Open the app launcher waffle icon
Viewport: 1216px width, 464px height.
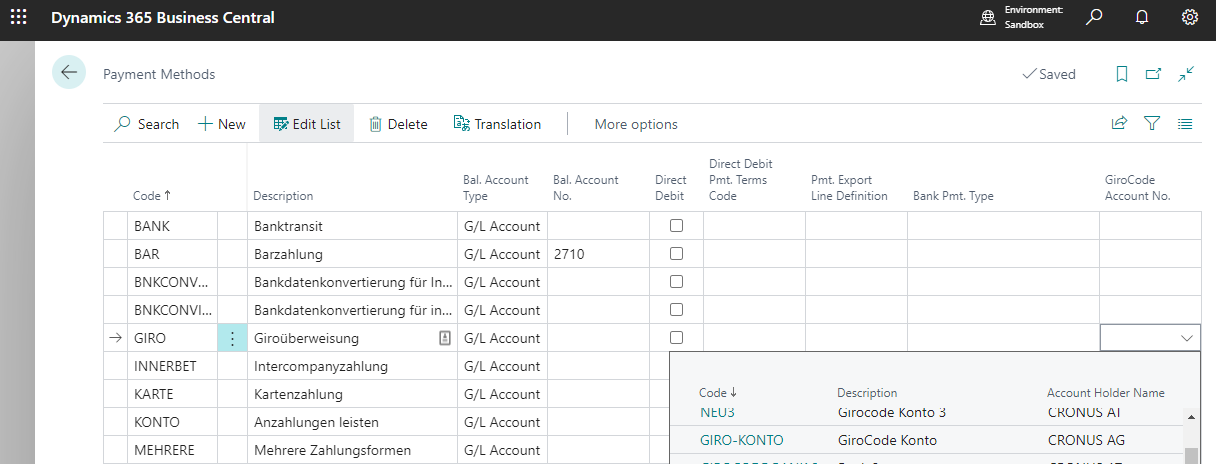coord(19,18)
